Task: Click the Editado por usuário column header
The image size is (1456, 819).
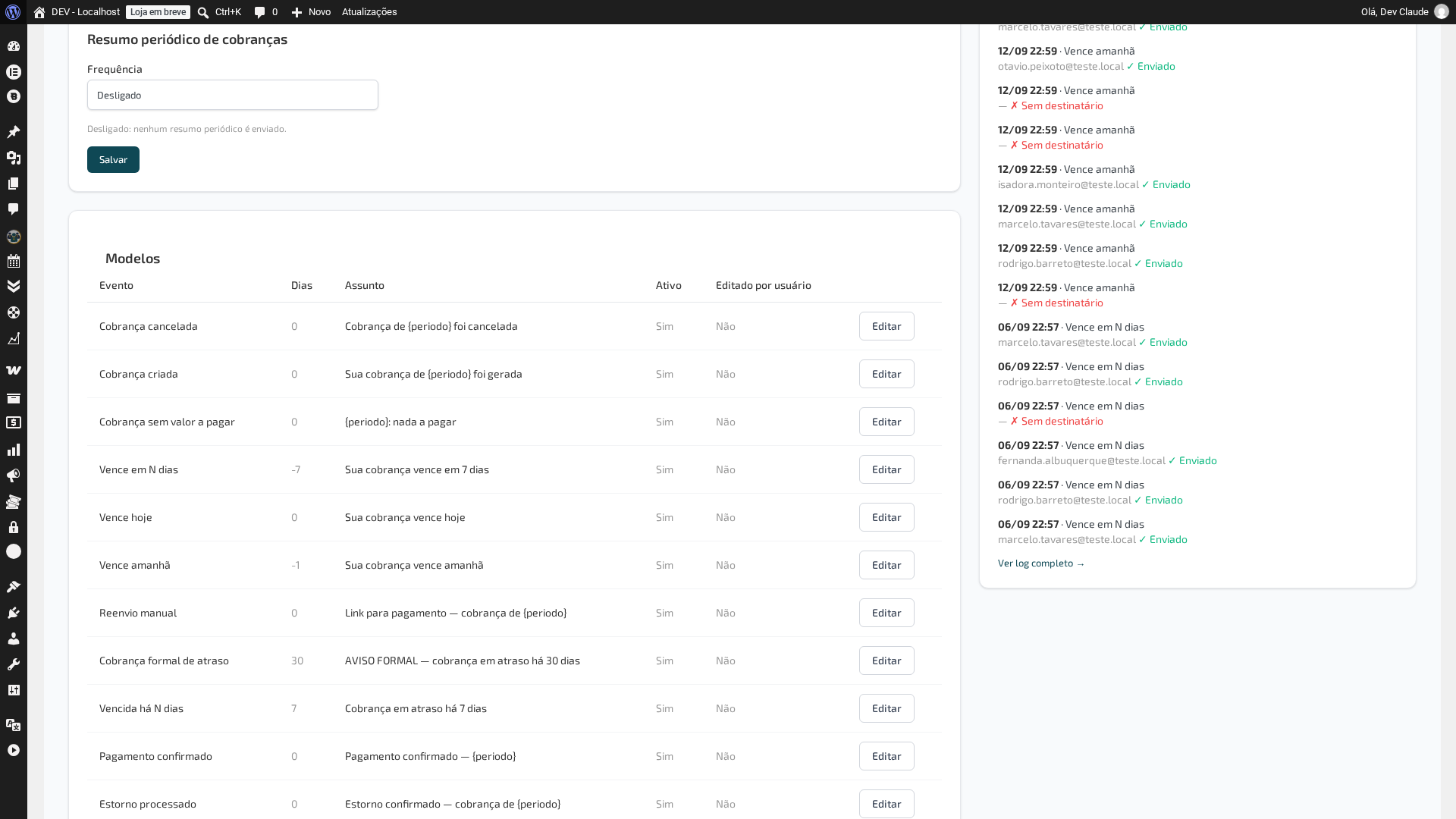Action: (764, 285)
